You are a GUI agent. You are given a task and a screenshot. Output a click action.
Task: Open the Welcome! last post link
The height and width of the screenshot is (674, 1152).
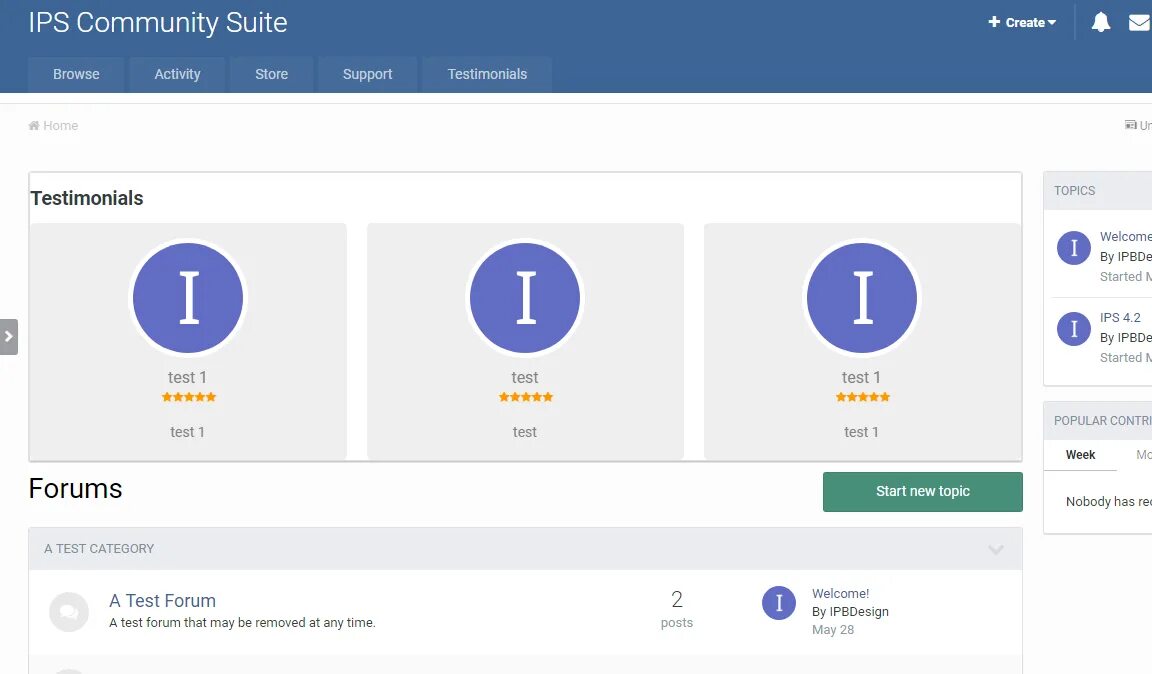840,593
